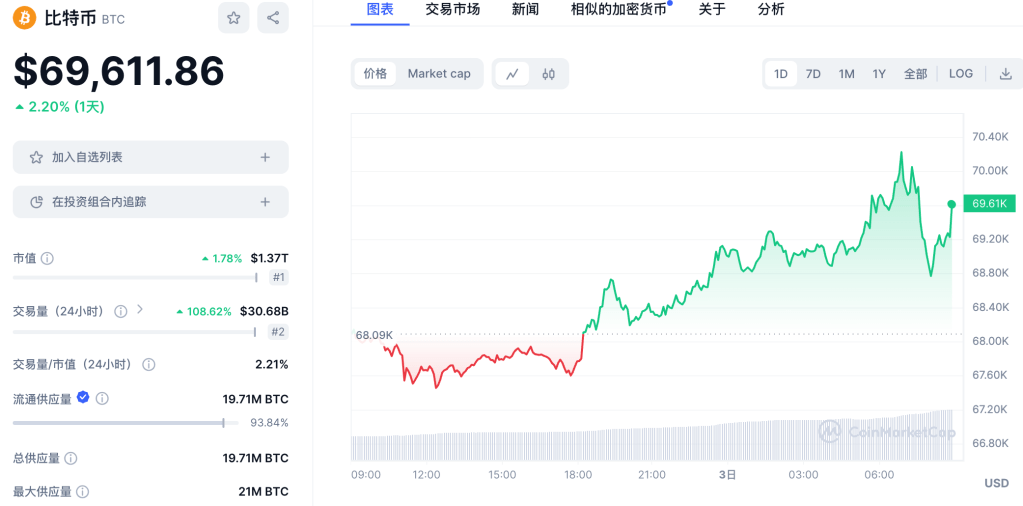Click the star favorite icon button
The width and height of the screenshot is (1023, 506).
233,18
